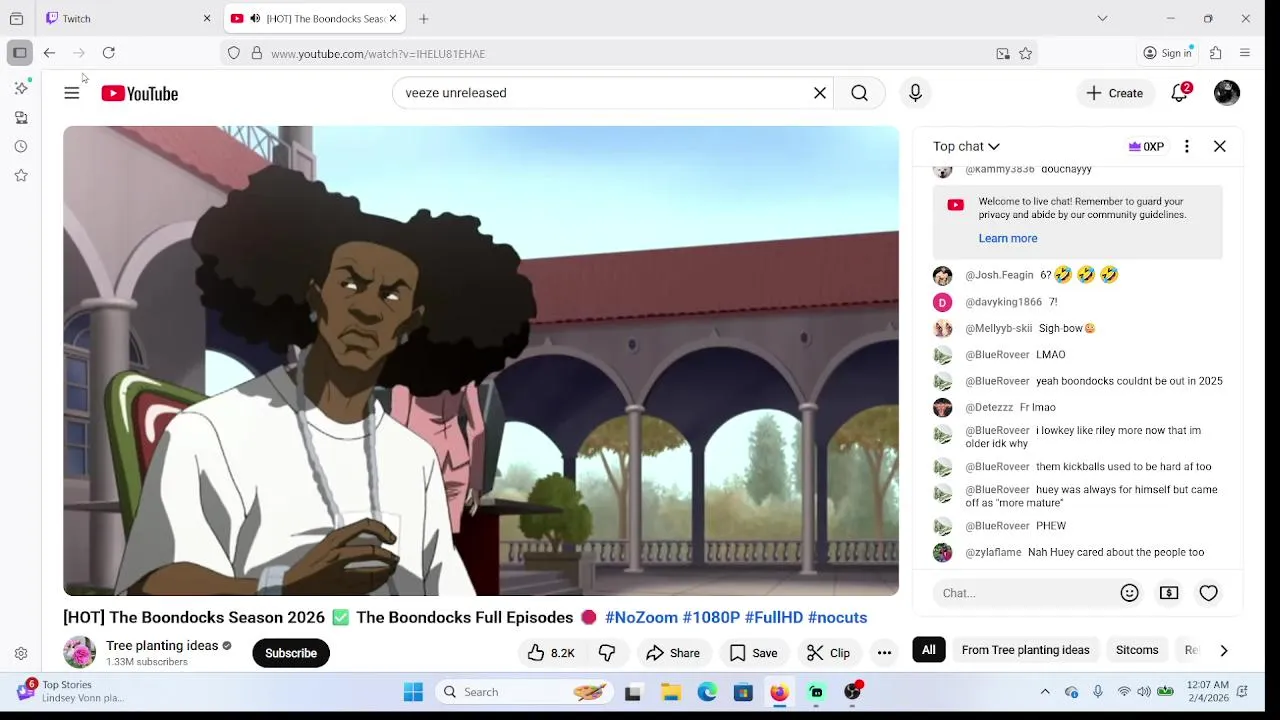The width and height of the screenshot is (1280, 720).
Task: Run search with the magnifier button
Action: coord(859,93)
